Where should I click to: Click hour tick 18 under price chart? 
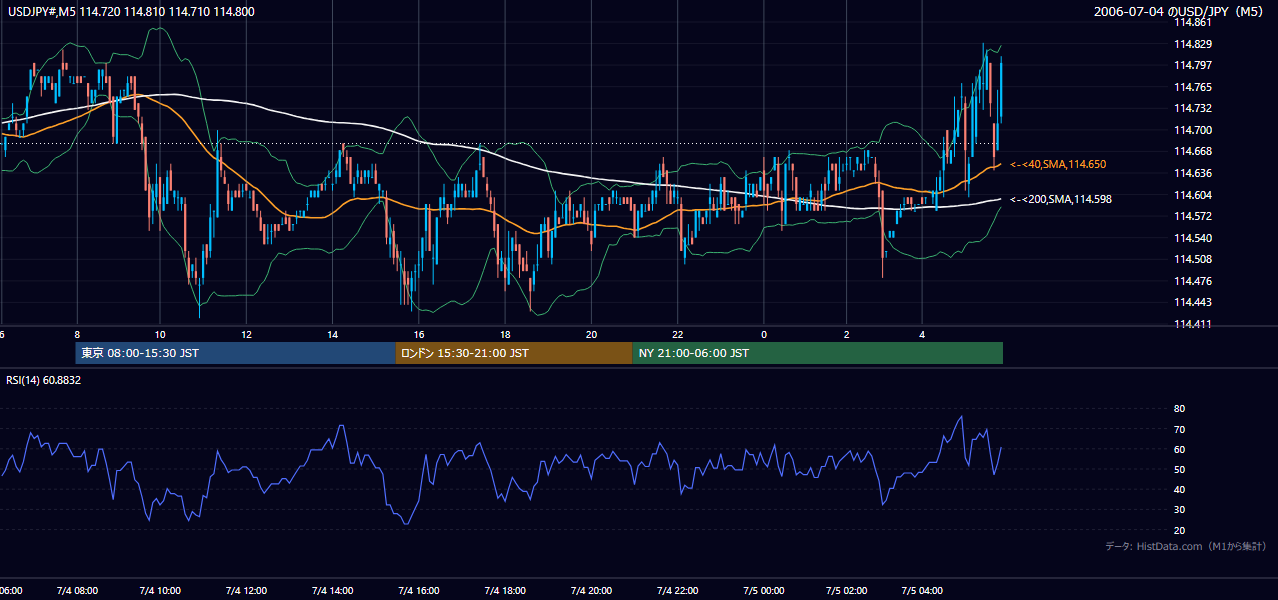(x=505, y=334)
